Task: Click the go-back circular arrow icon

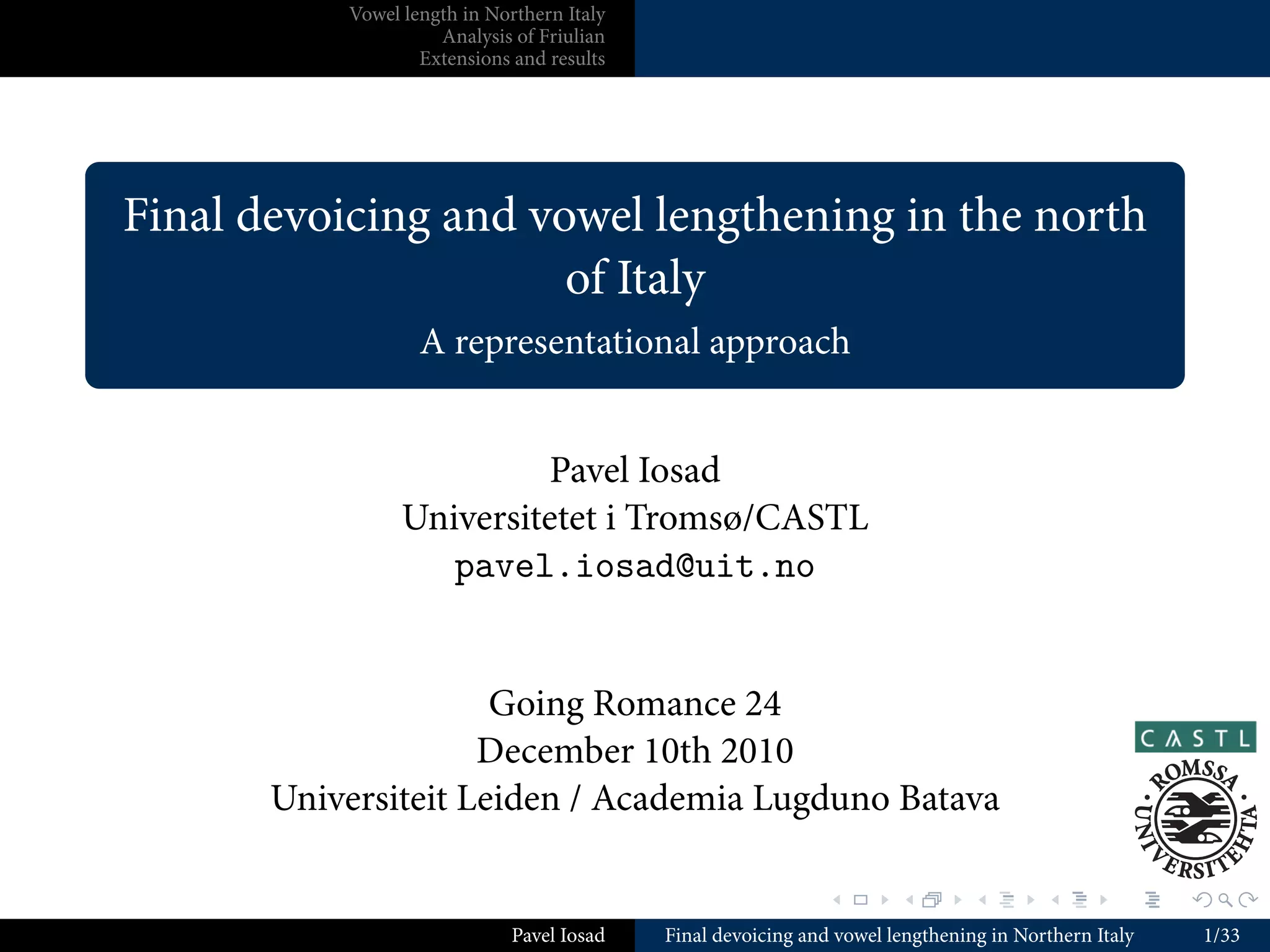Action: (1202, 900)
